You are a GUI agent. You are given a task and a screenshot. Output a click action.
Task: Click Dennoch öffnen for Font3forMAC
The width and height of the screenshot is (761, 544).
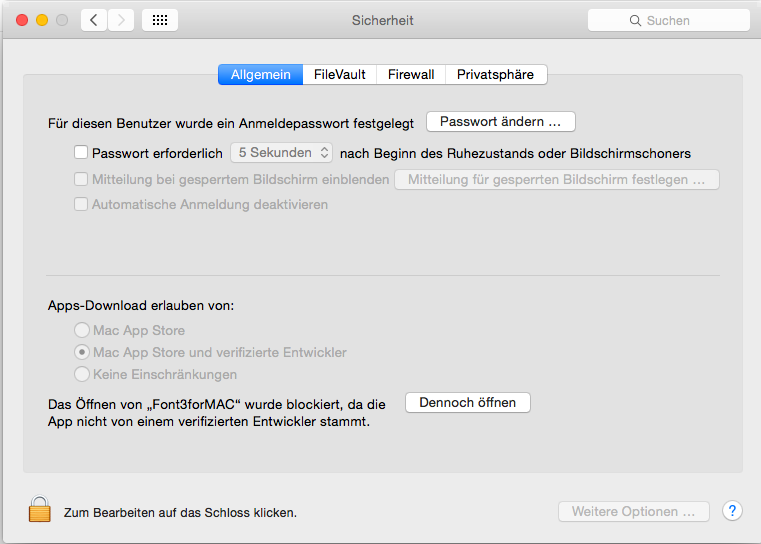[467, 402]
